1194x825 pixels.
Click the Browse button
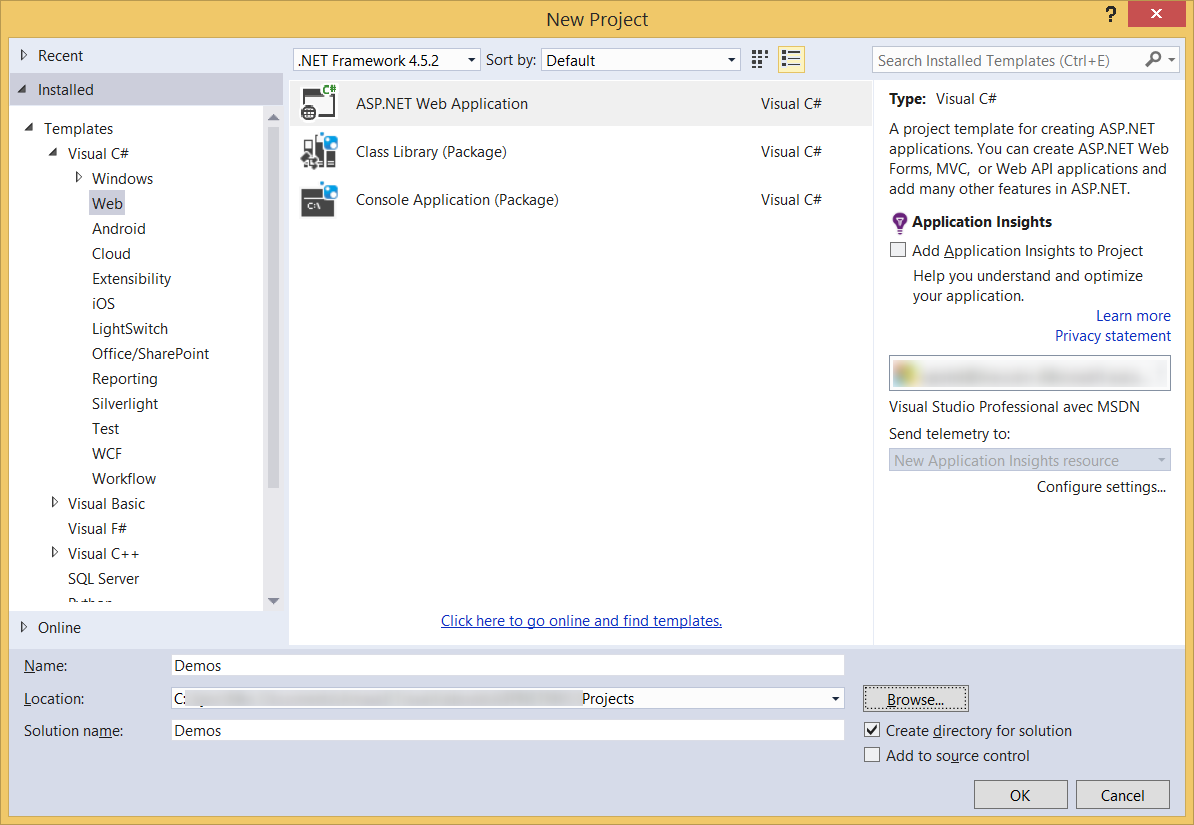(915, 699)
